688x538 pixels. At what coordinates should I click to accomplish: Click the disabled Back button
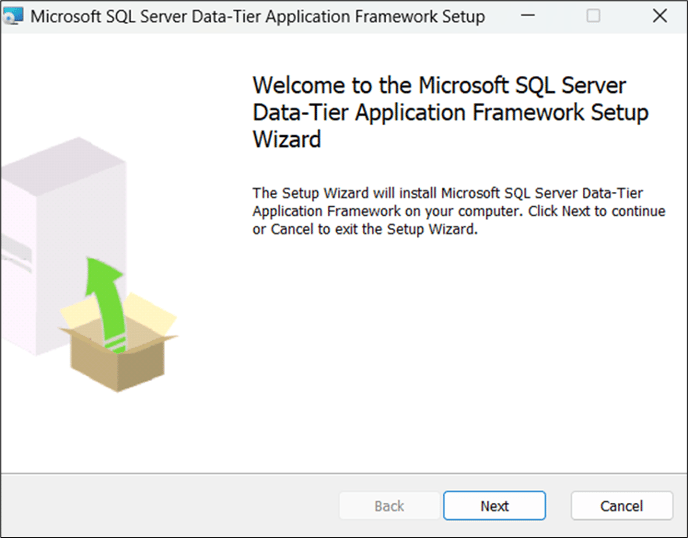pyautogui.click(x=389, y=506)
